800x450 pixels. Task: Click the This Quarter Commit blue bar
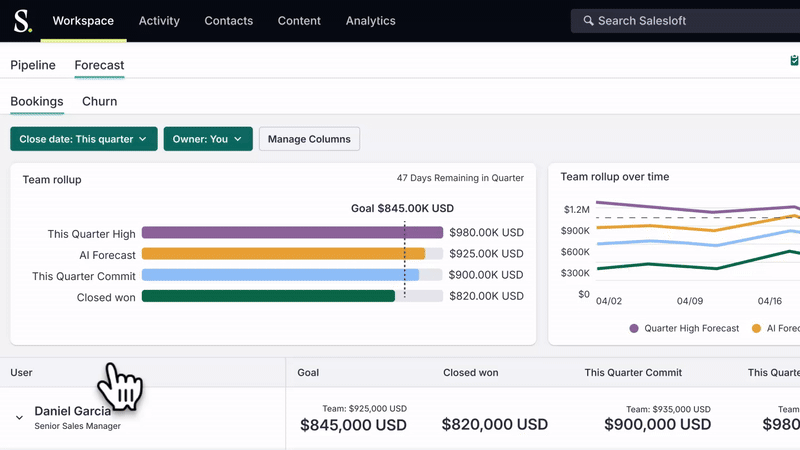coord(280,275)
